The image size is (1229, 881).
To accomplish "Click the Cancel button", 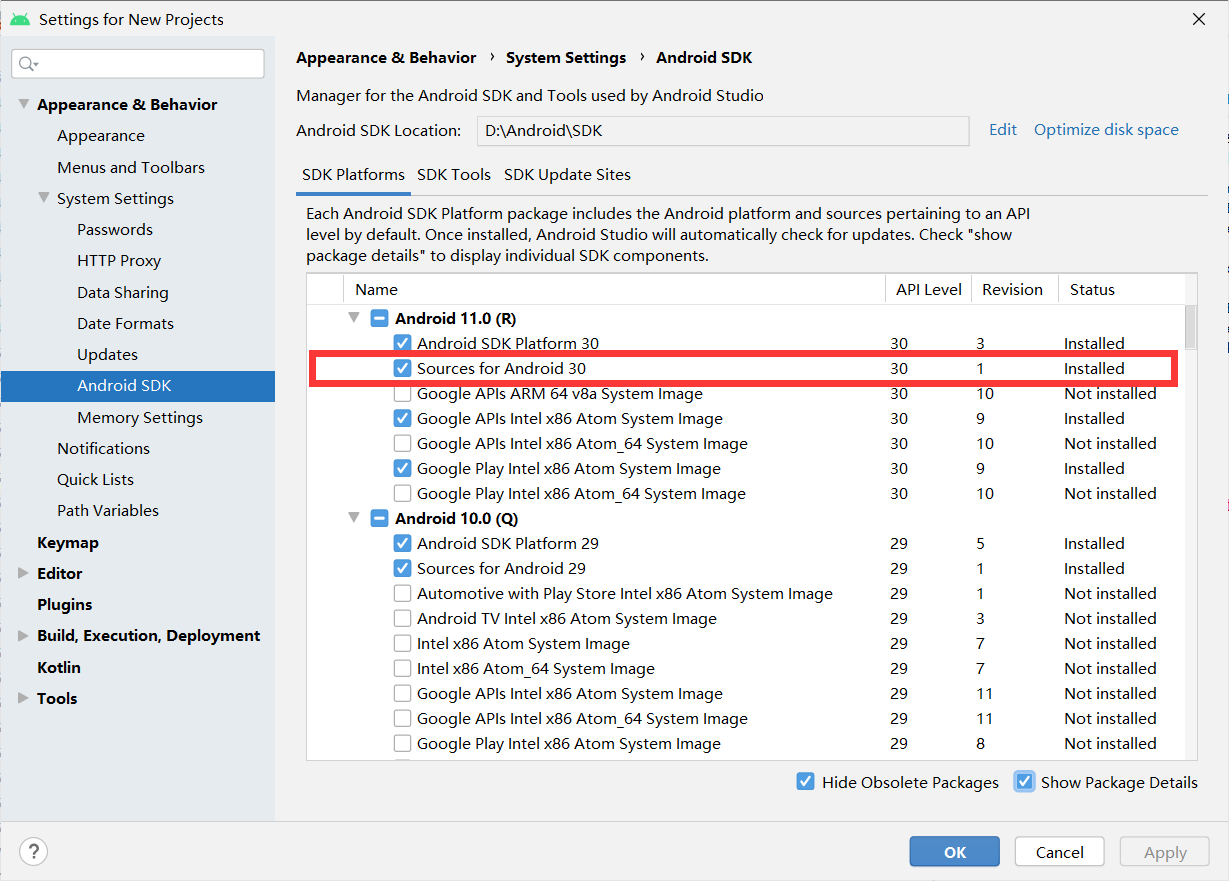I will click(x=1060, y=852).
